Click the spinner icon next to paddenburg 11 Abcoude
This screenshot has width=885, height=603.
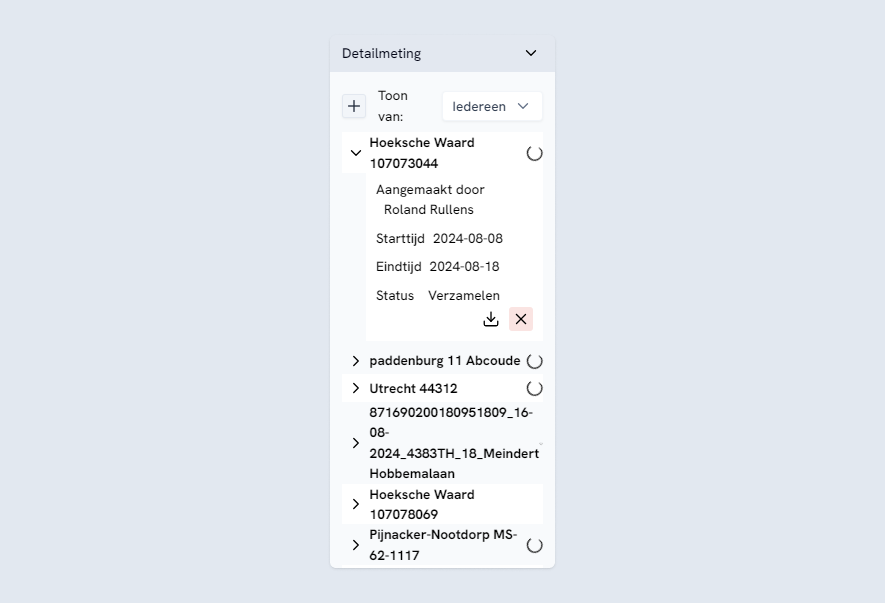point(534,361)
